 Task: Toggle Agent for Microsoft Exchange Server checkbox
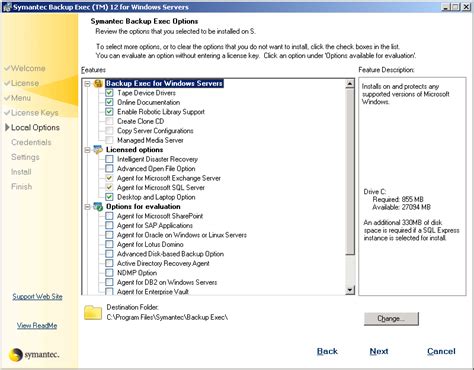[x=109, y=178]
